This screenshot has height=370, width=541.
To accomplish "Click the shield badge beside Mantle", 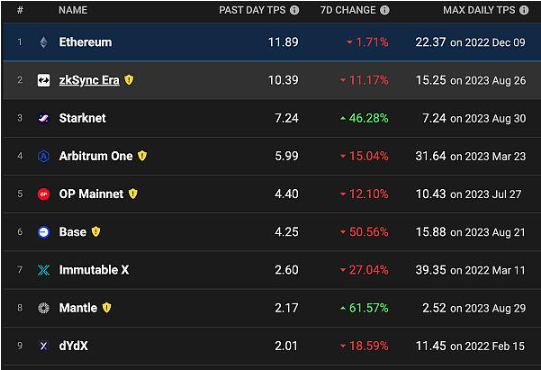I will coord(107,308).
